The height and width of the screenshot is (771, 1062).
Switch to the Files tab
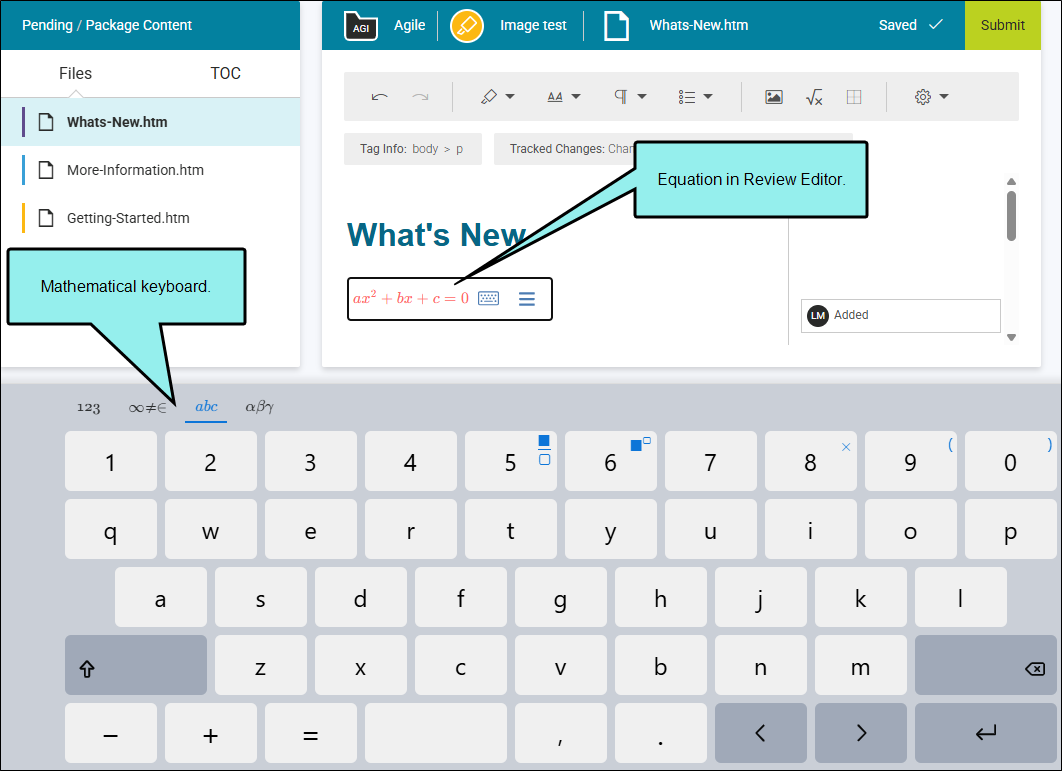(75, 73)
